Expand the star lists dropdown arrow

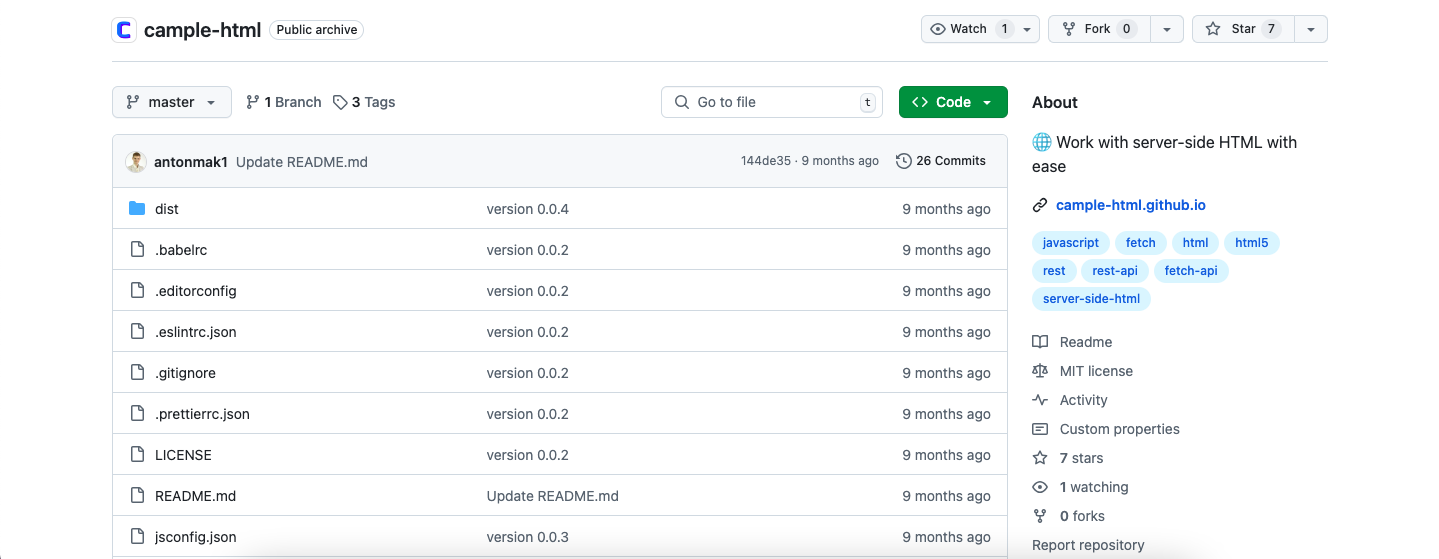pos(1311,29)
